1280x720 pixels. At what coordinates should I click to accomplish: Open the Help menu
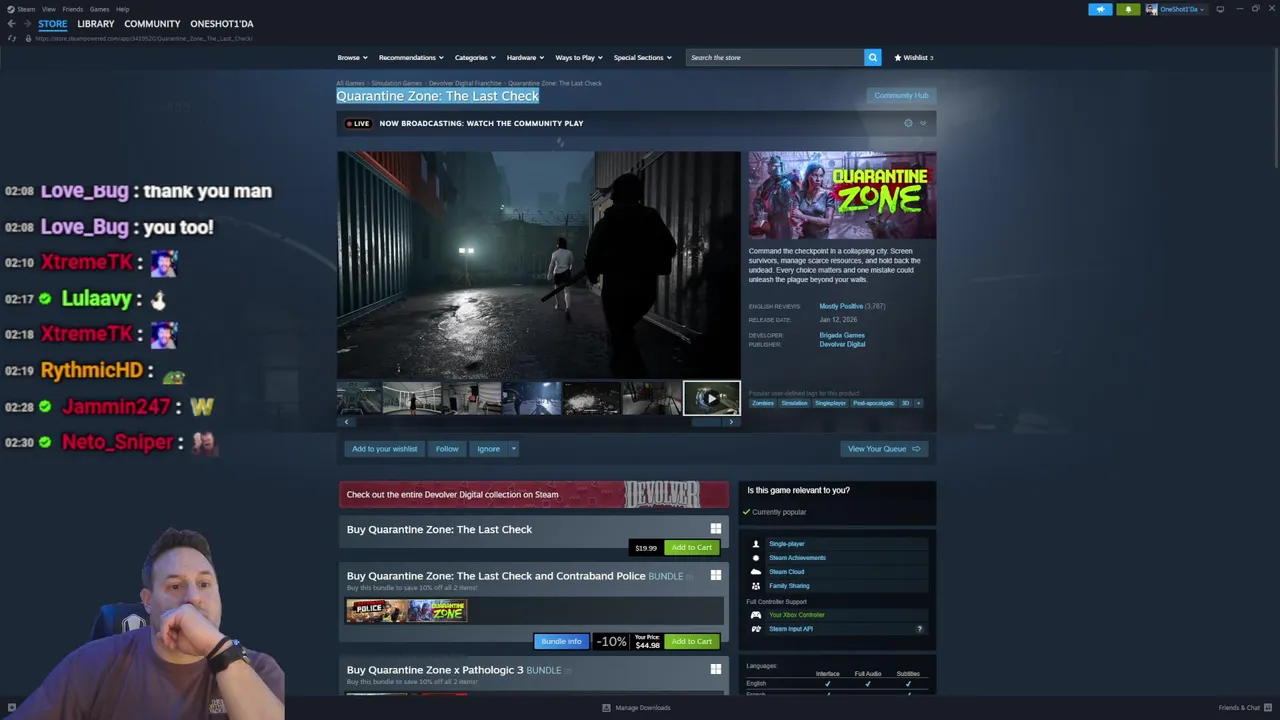[122, 9]
